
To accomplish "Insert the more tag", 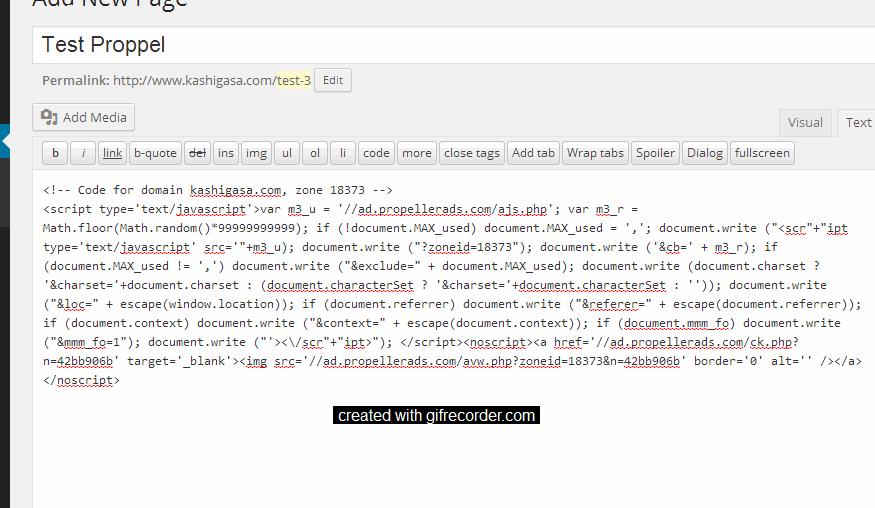I will tap(417, 153).
